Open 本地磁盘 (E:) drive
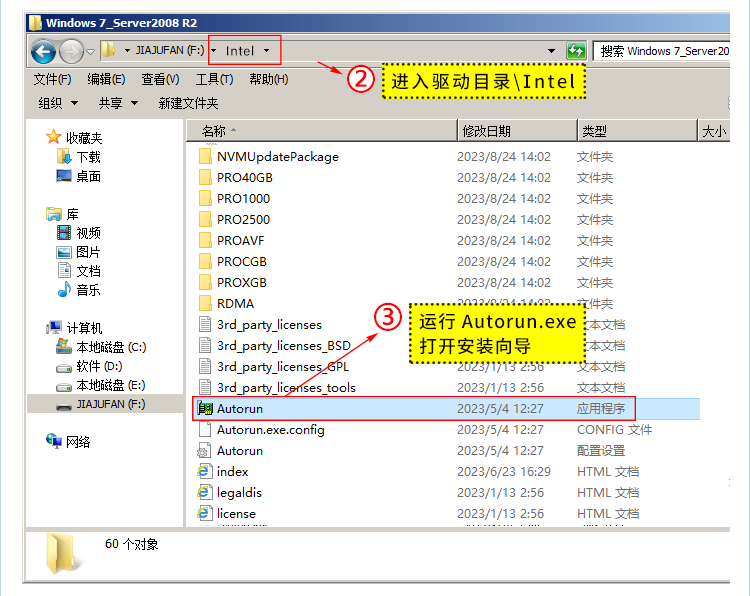This screenshot has width=750, height=596. pos(111,385)
